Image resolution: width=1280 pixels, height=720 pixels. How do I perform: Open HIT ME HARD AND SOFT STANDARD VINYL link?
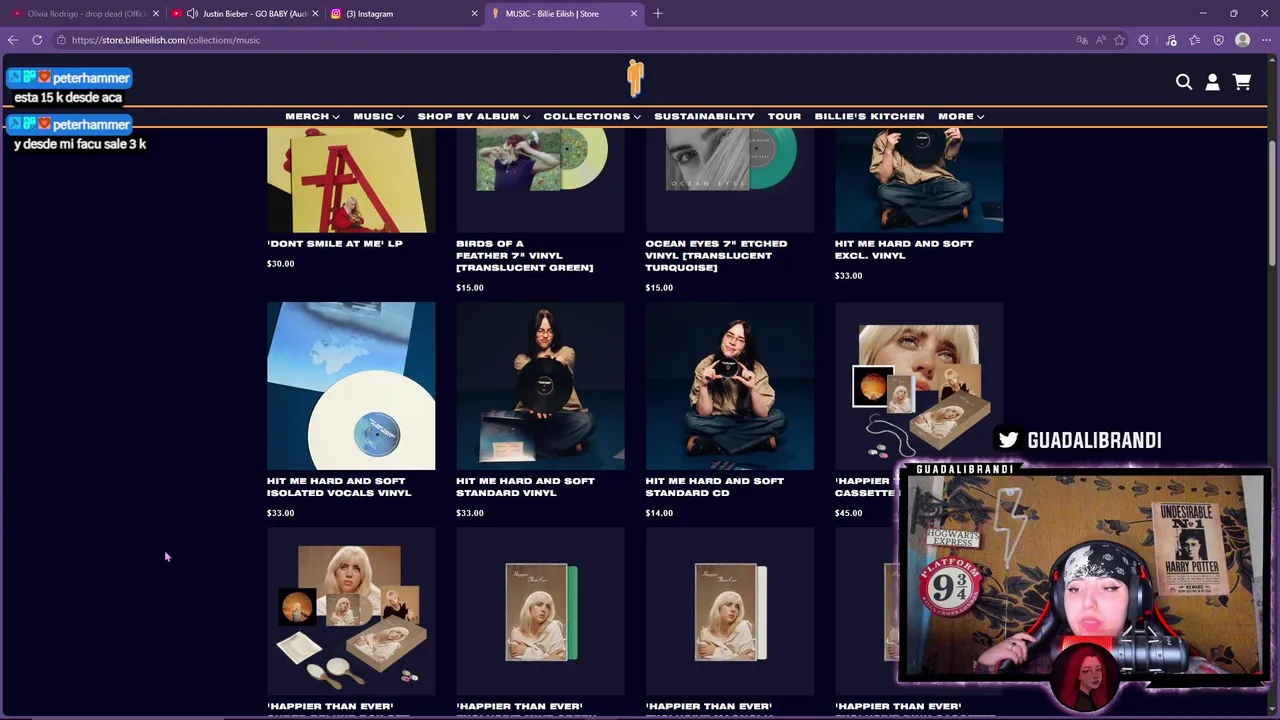pos(525,487)
